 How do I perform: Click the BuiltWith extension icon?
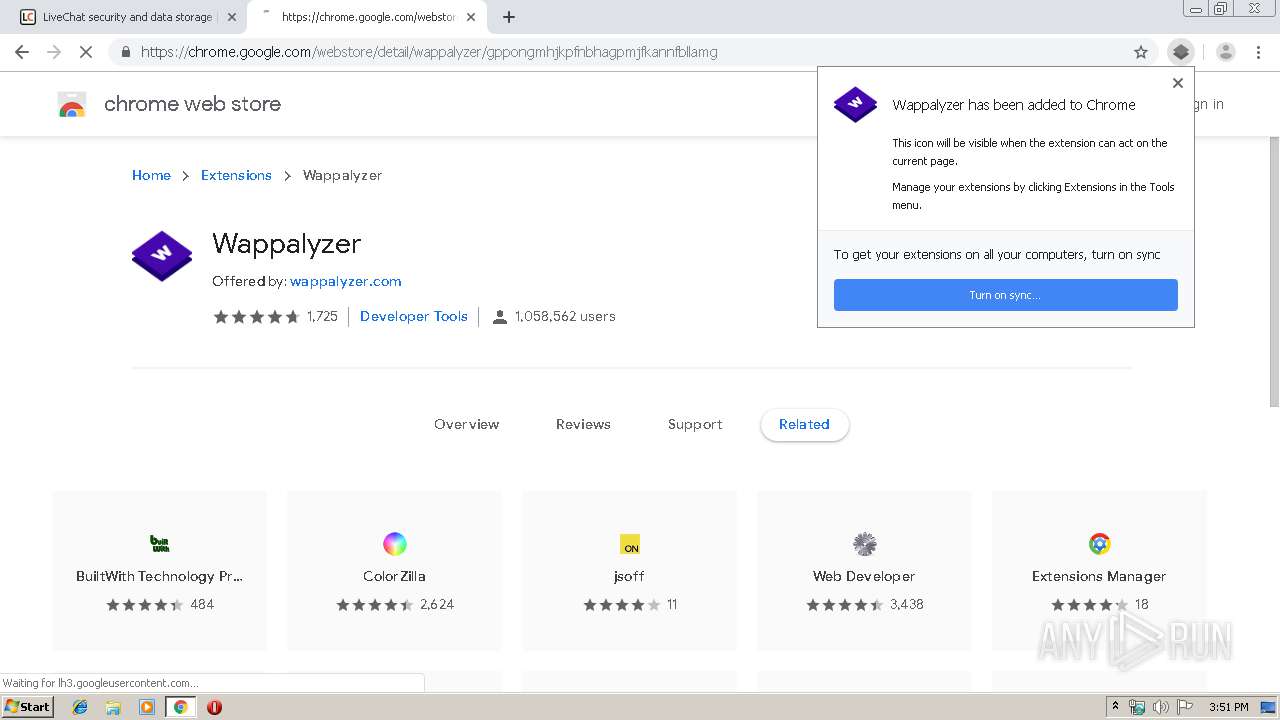[x=160, y=544]
